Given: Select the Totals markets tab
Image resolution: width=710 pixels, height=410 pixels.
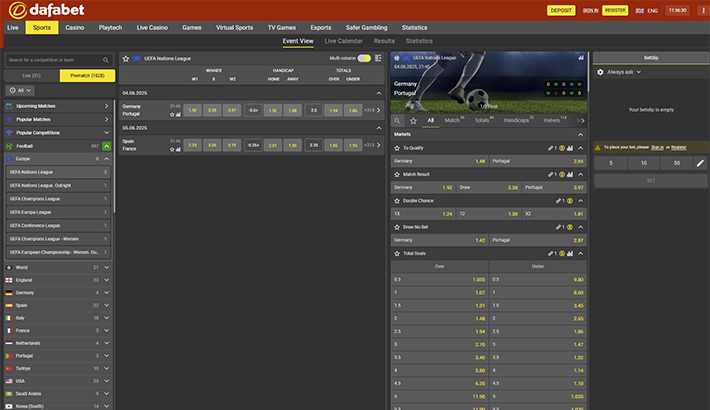Looking at the screenshot, I should pos(484,120).
